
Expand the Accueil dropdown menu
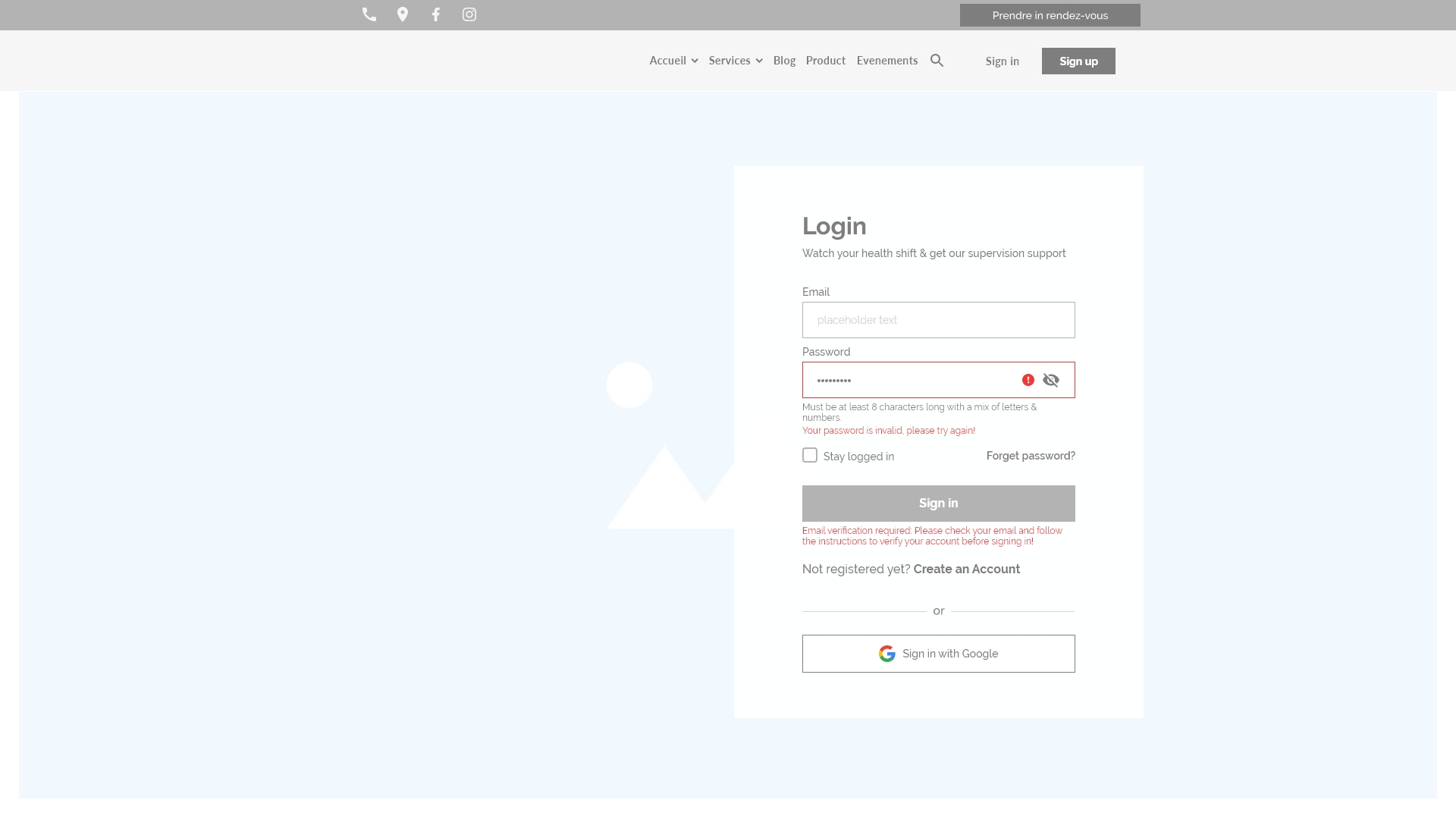[x=673, y=61]
